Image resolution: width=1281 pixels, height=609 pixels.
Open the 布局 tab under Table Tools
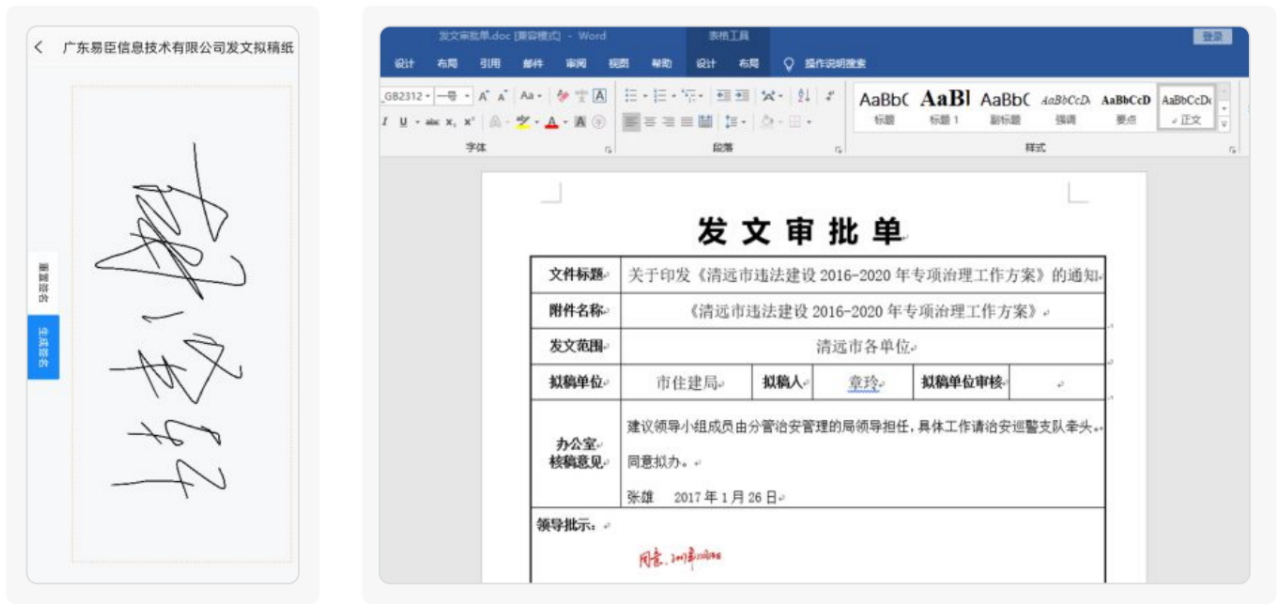click(x=749, y=63)
